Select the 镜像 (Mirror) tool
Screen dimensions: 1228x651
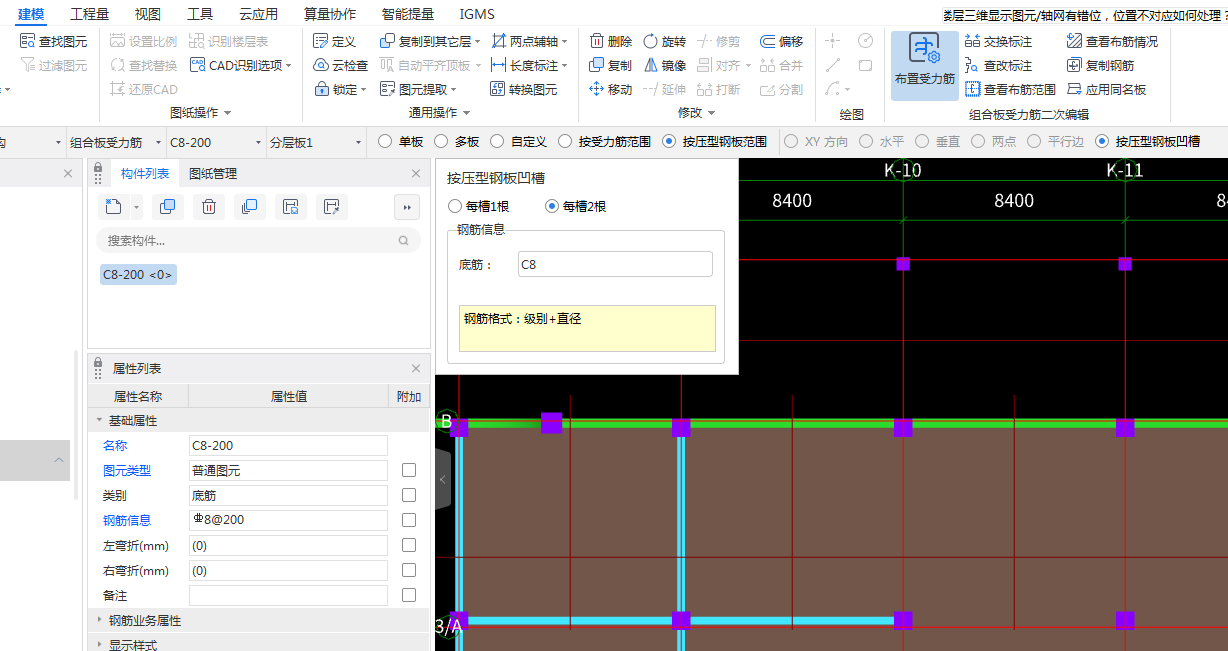click(x=664, y=65)
